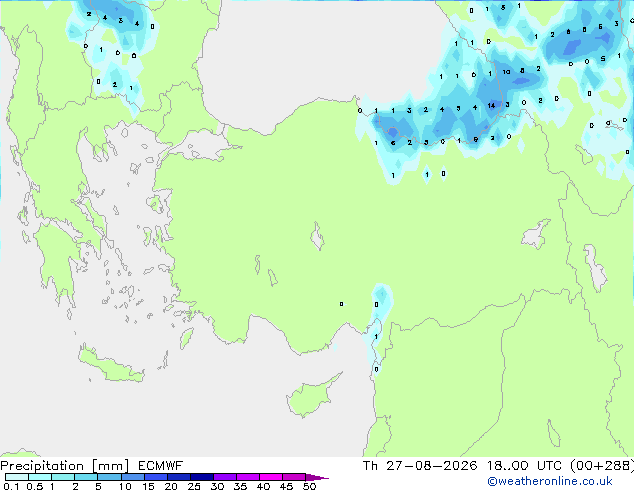Viewport: 634px width, 490px height.
Task: Click the '18..00 UTC' time text
Action: (524, 466)
